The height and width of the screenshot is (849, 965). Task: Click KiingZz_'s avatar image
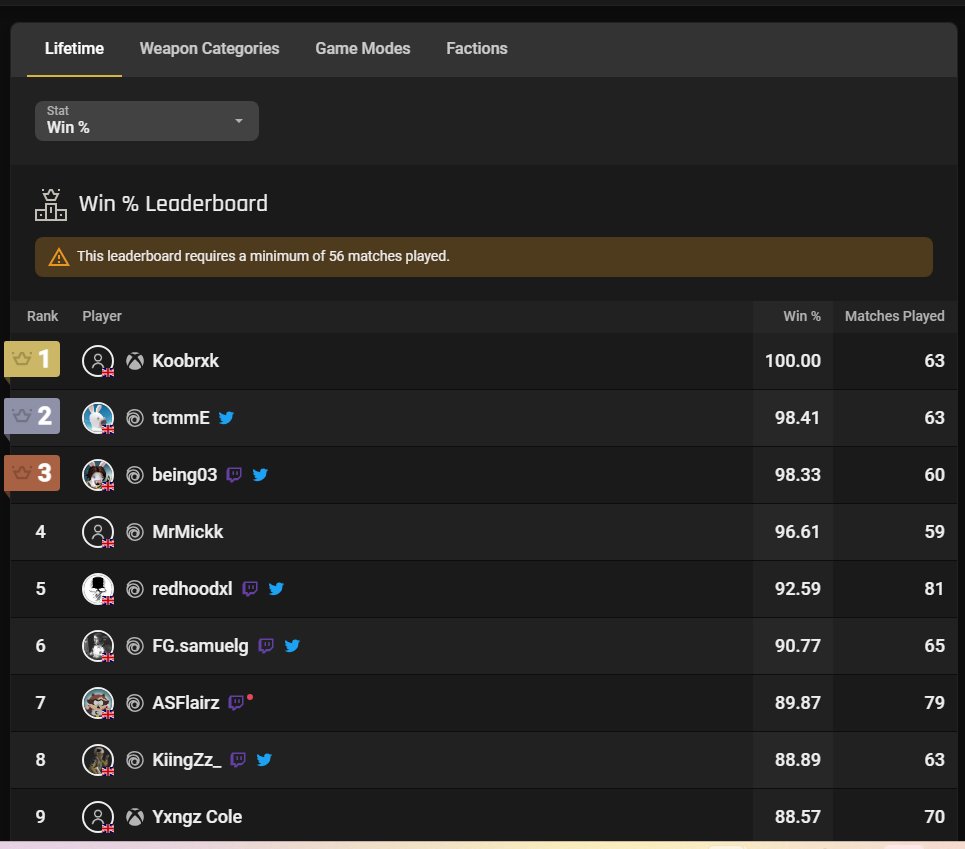click(x=98, y=760)
